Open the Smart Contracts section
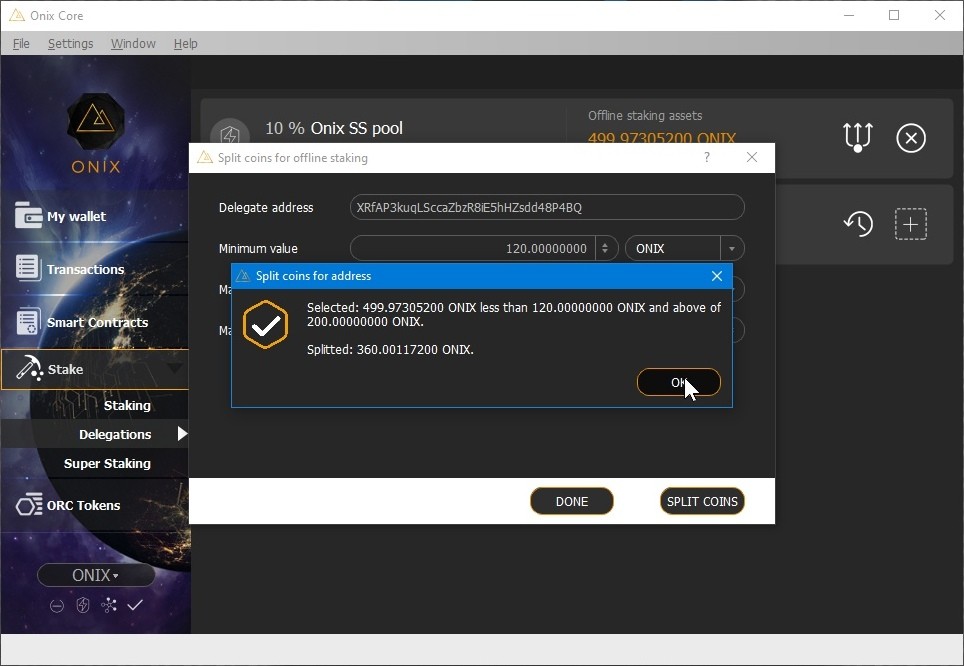This screenshot has width=964, height=666. (x=95, y=322)
